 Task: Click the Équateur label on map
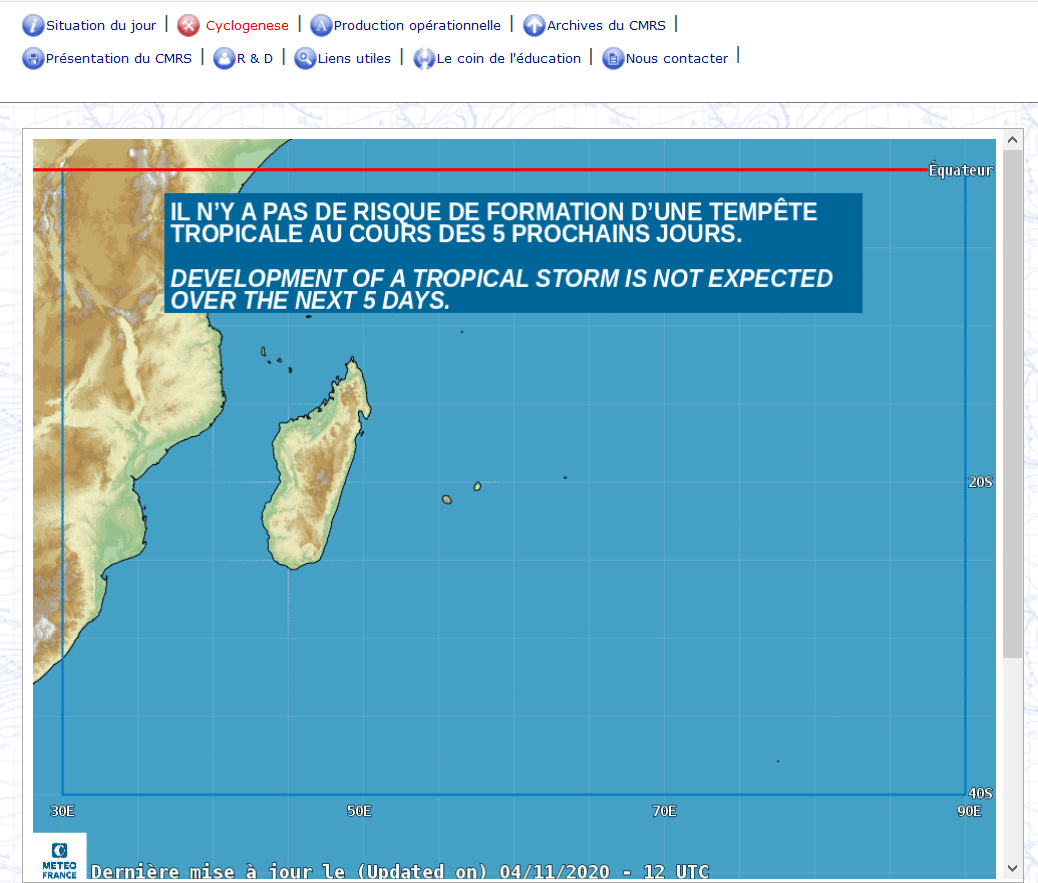961,170
